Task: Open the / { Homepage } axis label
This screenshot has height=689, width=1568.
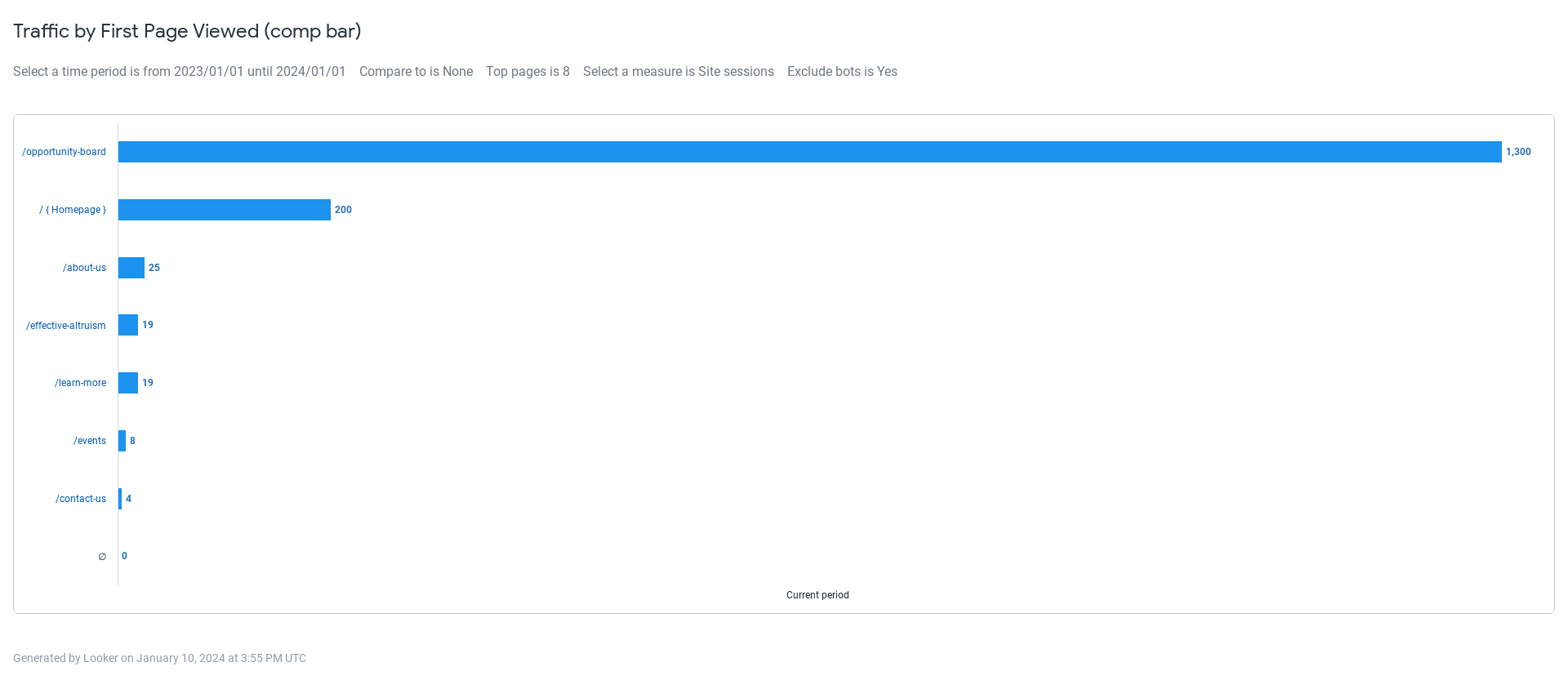Action: coord(73,210)
